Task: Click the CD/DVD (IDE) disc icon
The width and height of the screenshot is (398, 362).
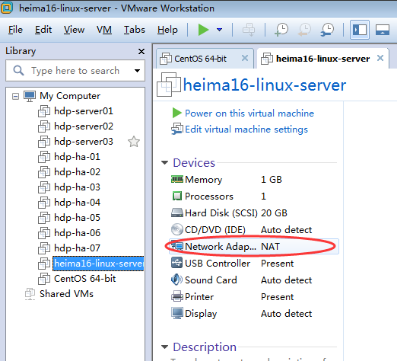Action: (177, 229)
